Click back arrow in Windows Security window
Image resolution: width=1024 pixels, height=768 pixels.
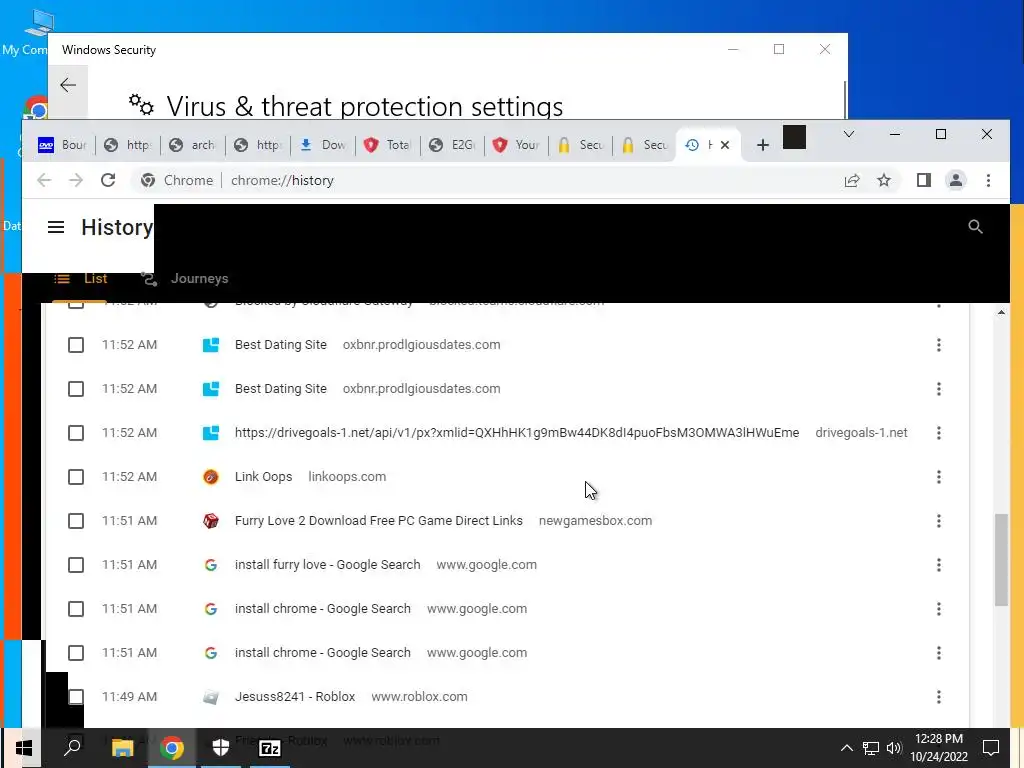click(68, 85)
